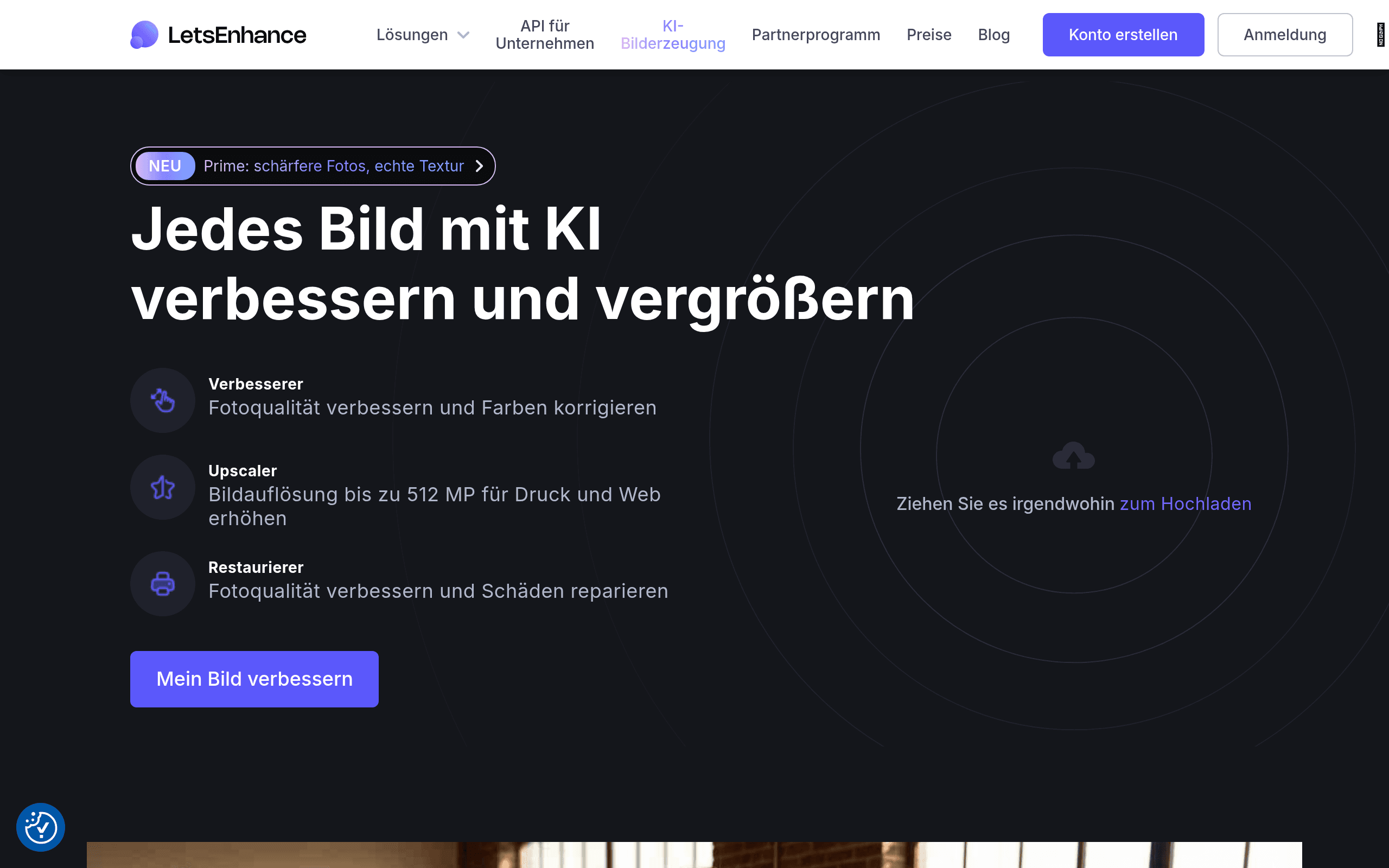Click the Anmeldung button

tap(1284, 35)
